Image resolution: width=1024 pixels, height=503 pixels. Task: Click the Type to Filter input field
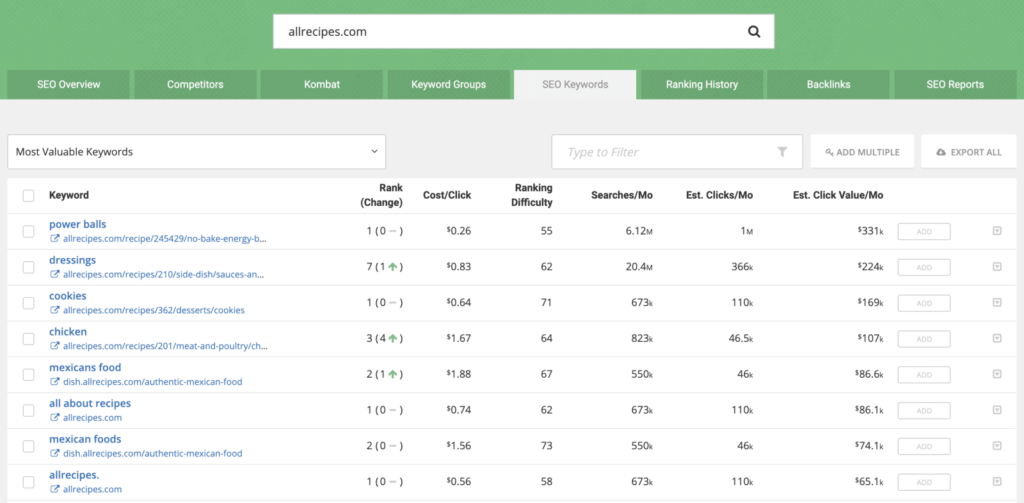(x=677, y=152)
